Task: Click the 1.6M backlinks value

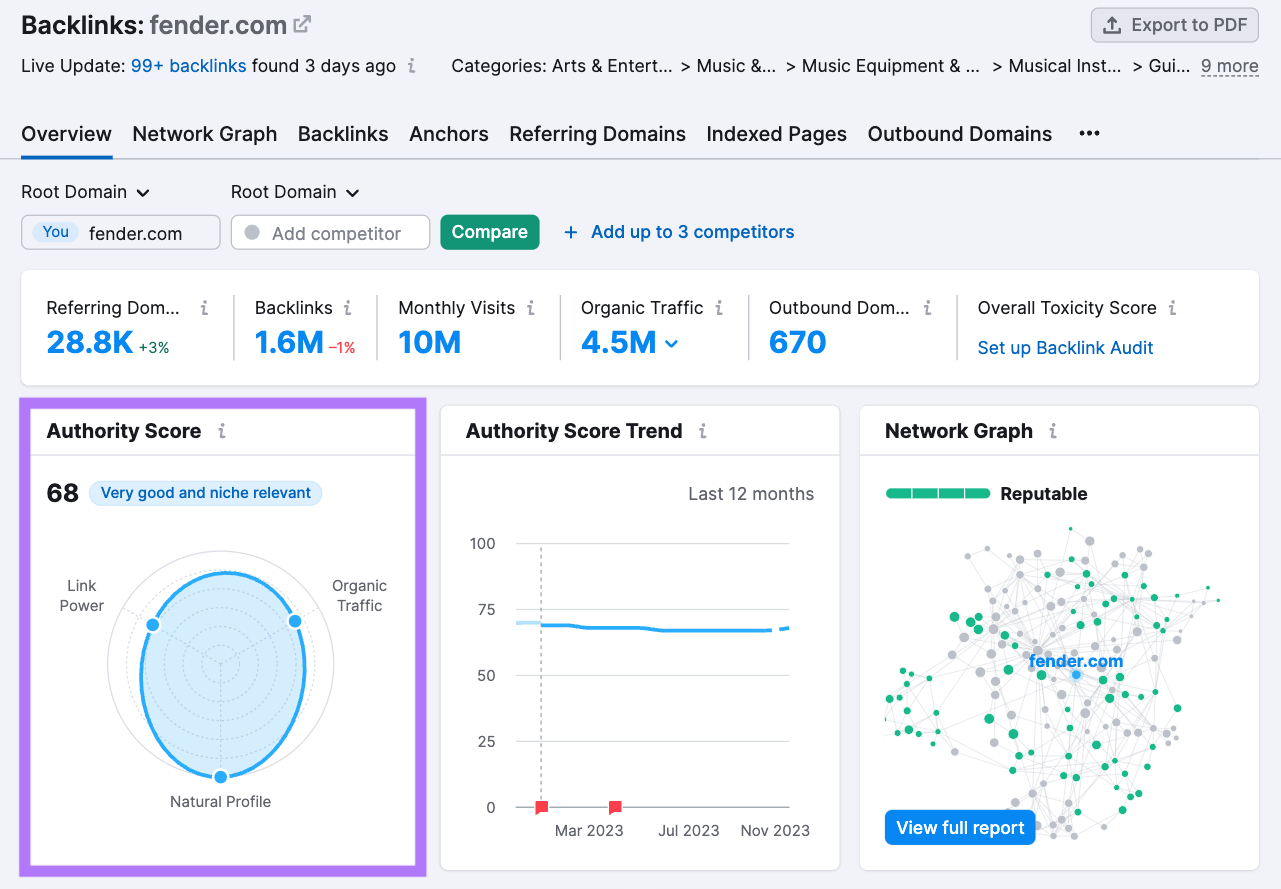Action: click(289, 343)
